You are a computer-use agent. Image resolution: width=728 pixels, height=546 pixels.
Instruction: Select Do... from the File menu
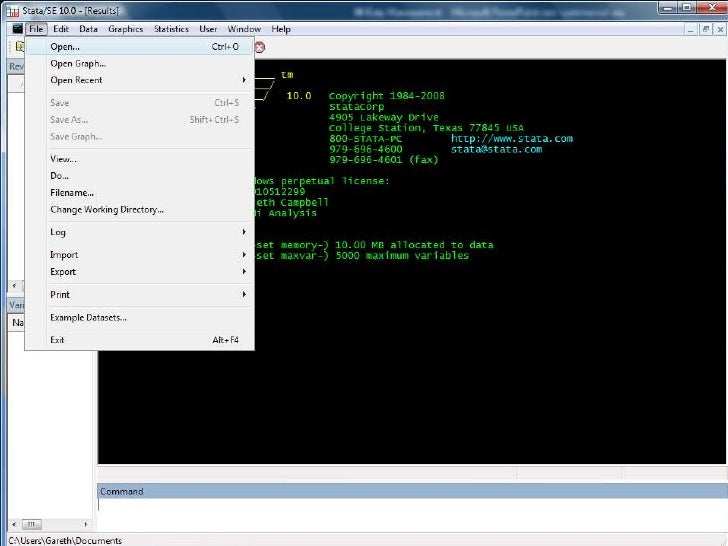point(139,176)
